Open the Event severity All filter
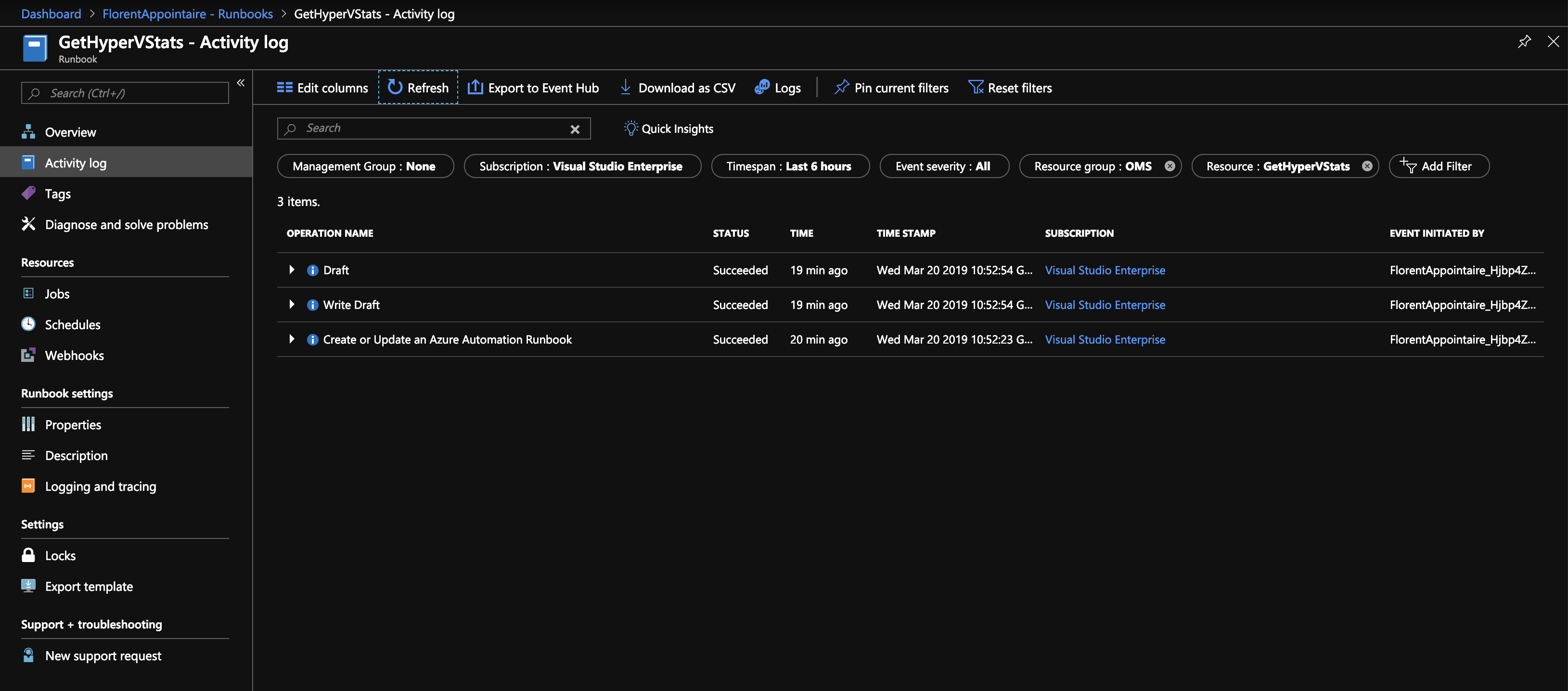Viewport: 1568px width, 691px height. [x=944, y=166]
